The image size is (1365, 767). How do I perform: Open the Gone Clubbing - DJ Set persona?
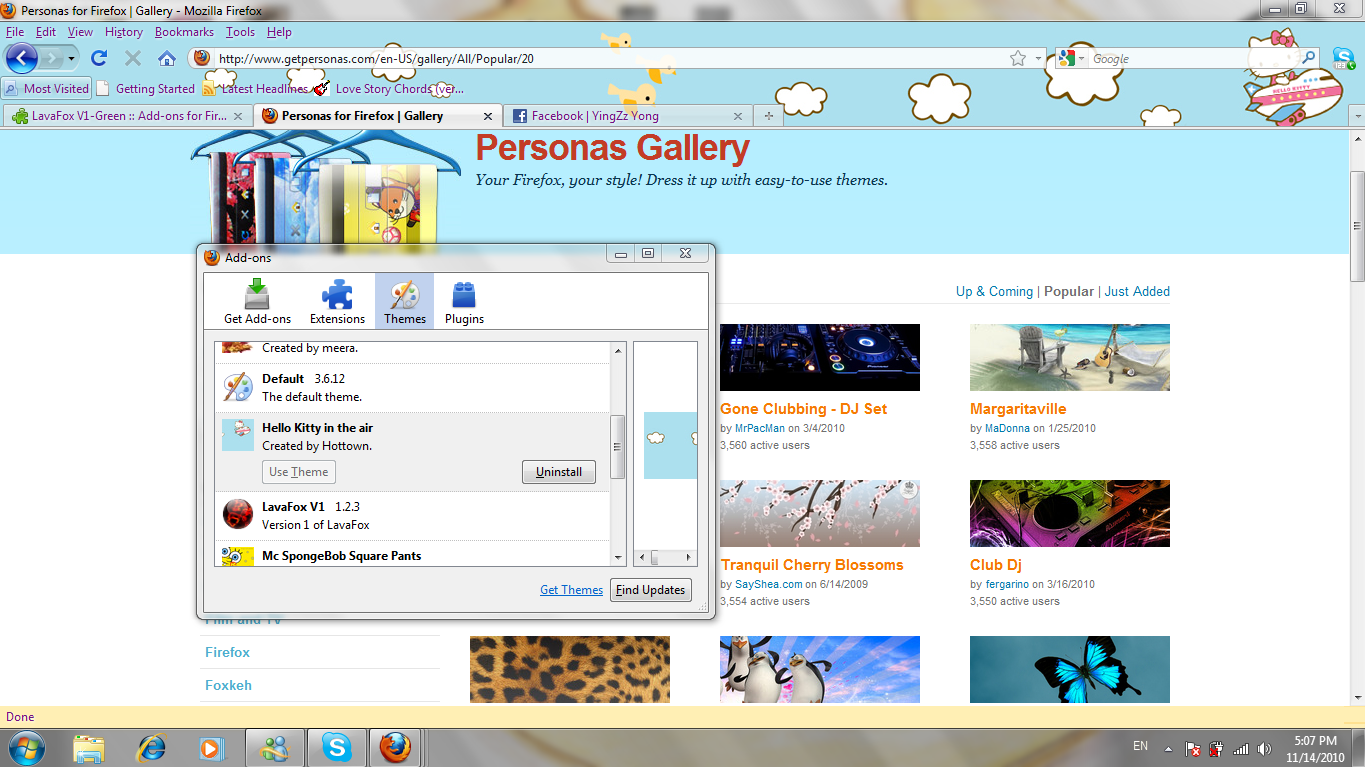(803, 409)
